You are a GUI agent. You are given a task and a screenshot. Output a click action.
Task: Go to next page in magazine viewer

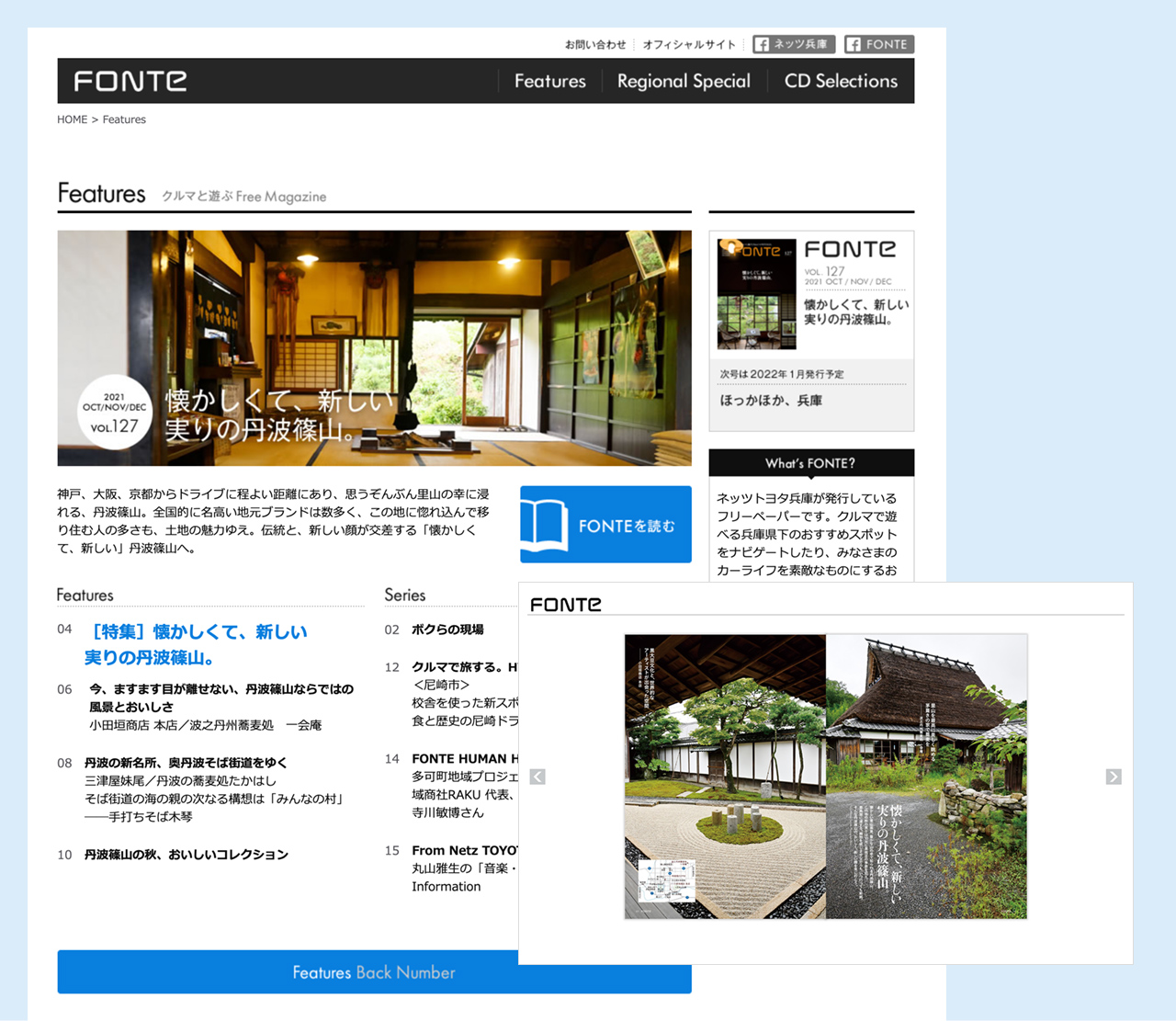click(x=1114, y=777)
